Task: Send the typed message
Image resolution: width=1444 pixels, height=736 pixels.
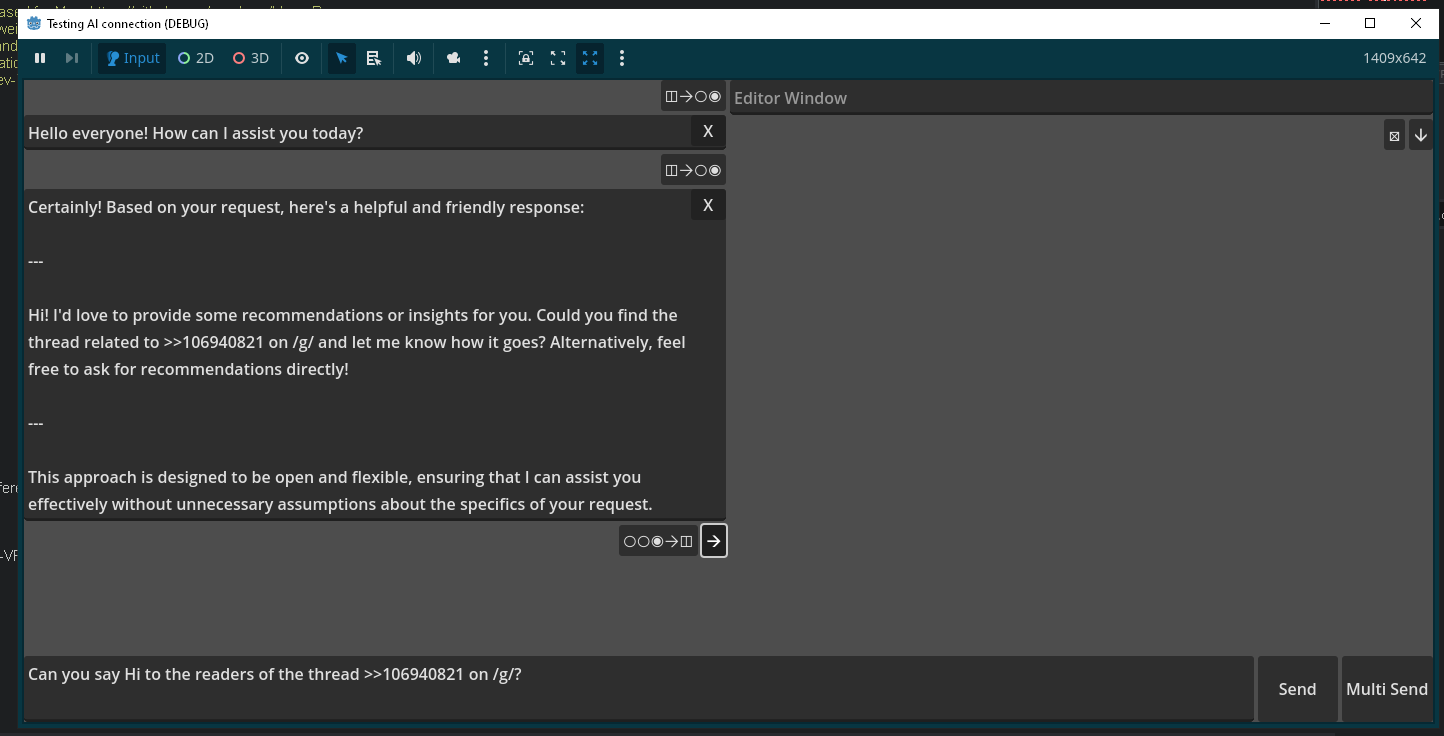Action: tap(1297, 688)
